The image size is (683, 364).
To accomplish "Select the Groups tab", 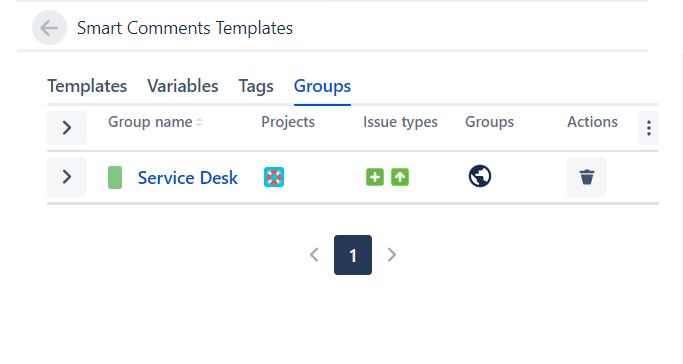I will click(322, 86).
